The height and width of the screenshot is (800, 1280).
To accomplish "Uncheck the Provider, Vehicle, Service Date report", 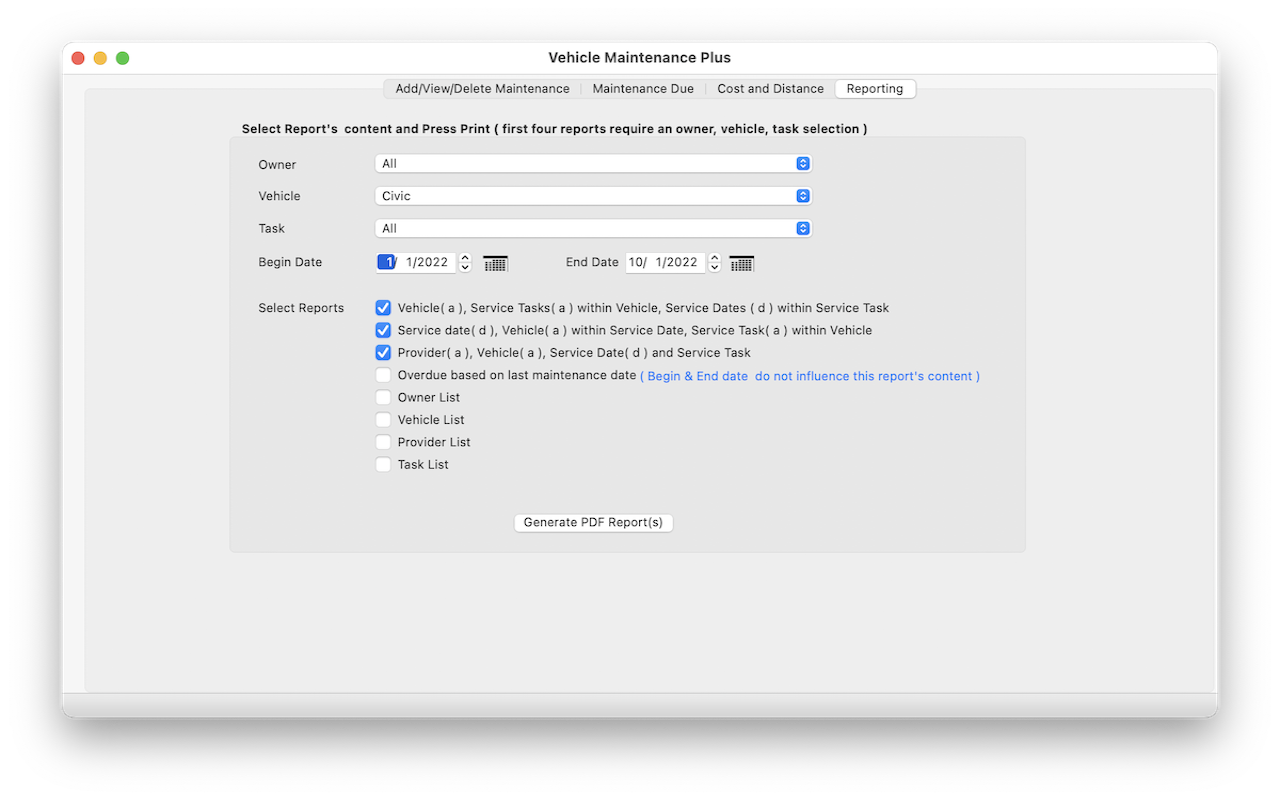I will [x=383, y=352].
